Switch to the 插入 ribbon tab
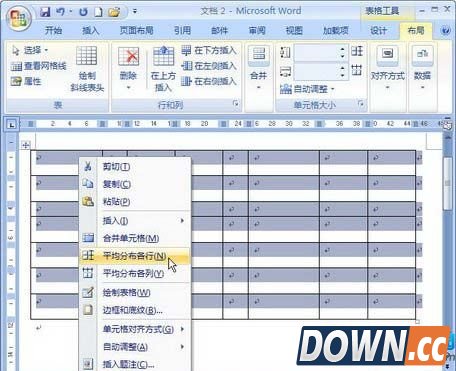The image size is (456, 371). [x=91, y=31]
